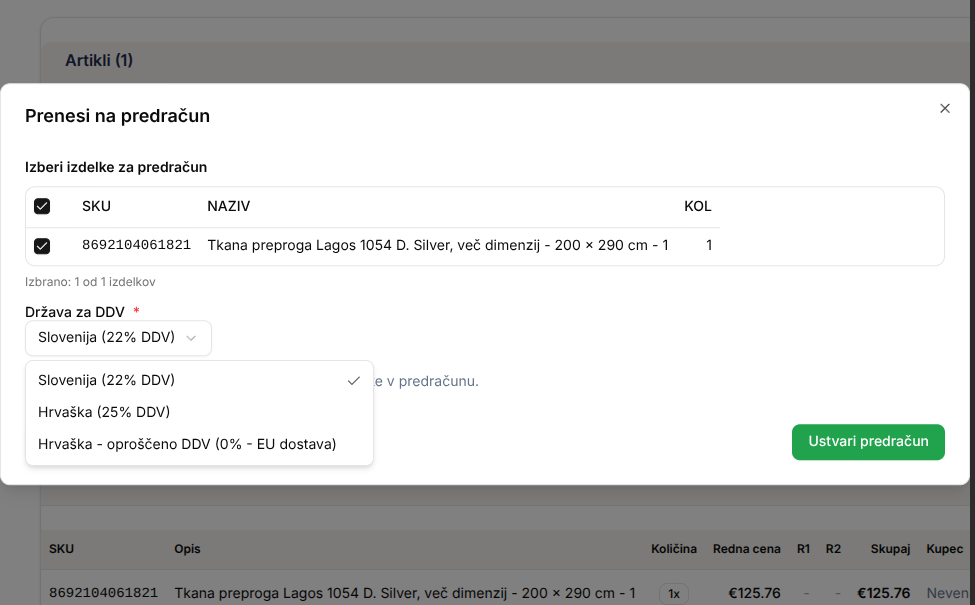Click the Količina column header
Viewport: 975px width, 605px height.
point(673,549)
